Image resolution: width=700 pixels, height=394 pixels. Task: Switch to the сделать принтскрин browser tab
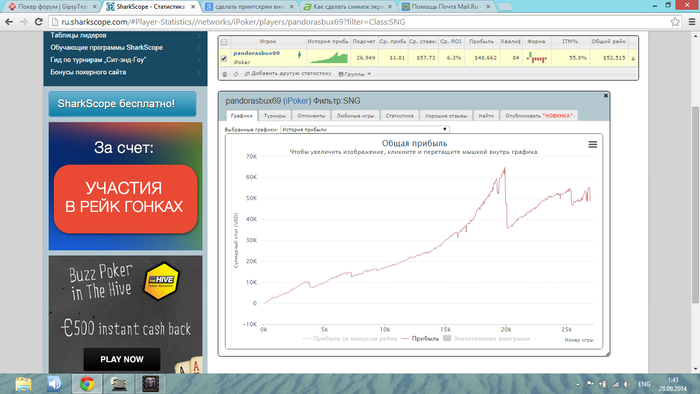pos(250,7)
